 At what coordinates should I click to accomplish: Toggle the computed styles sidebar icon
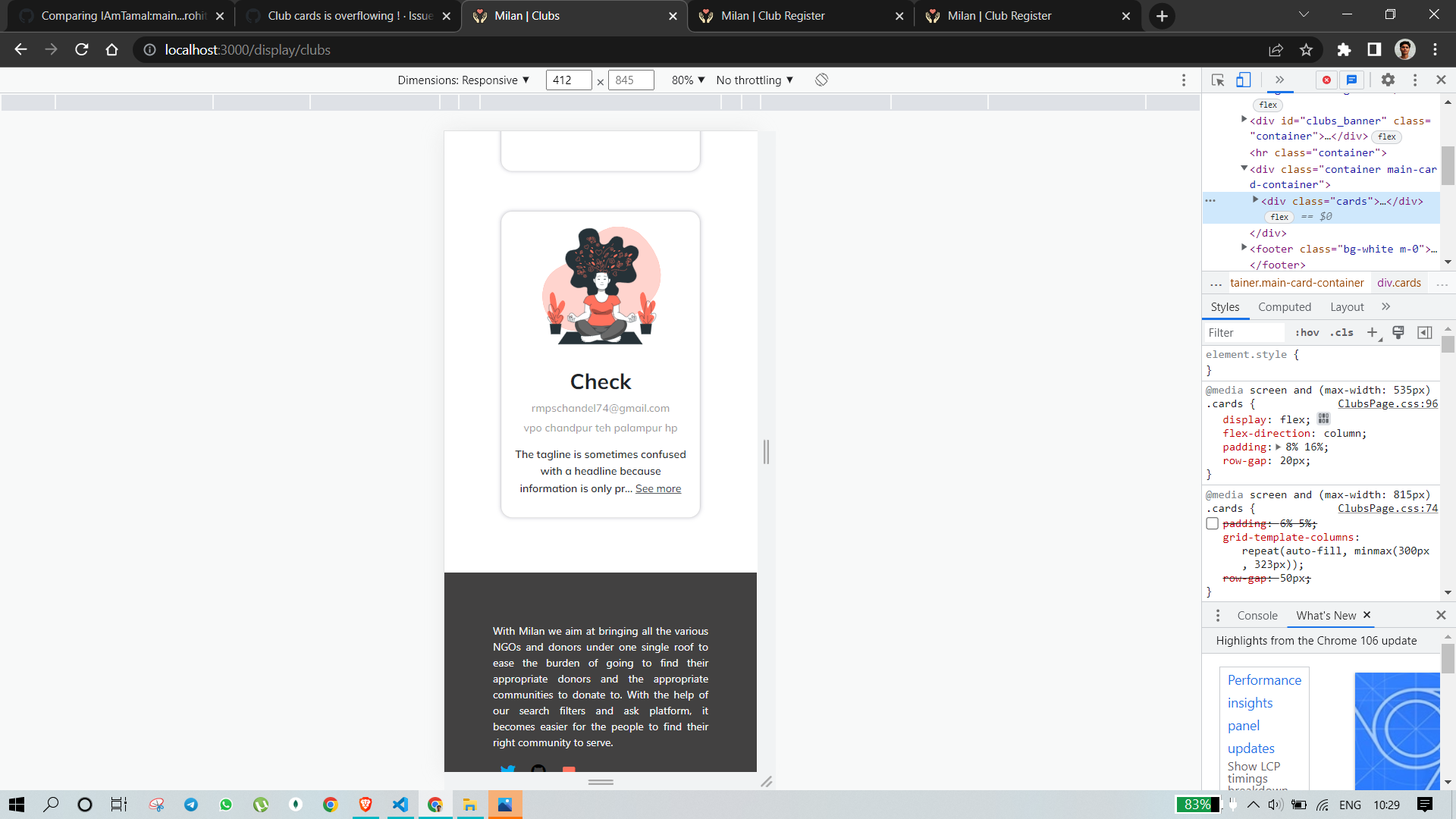[x=1425, y=333]
